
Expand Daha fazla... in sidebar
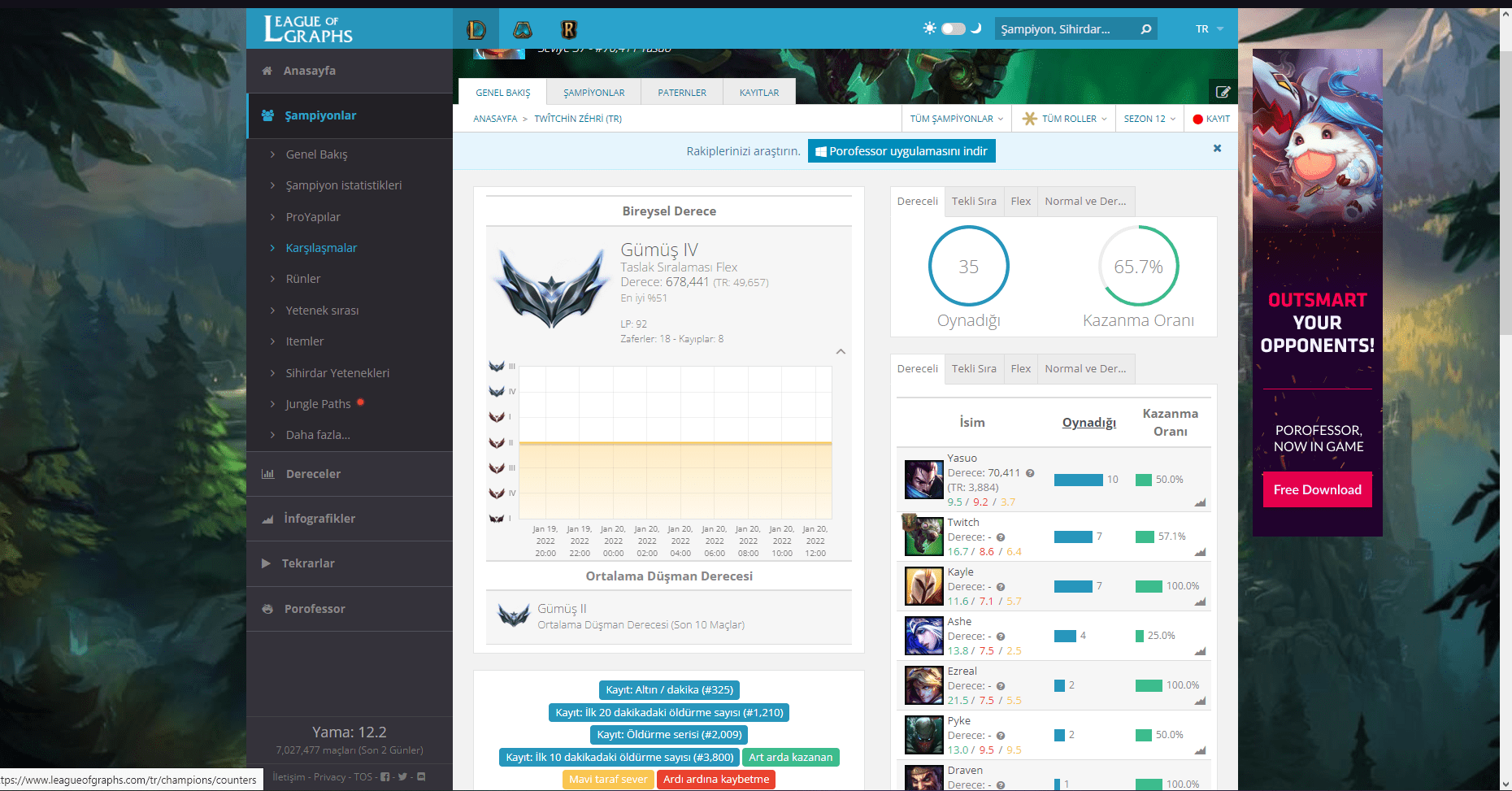[x=318, y=435]
